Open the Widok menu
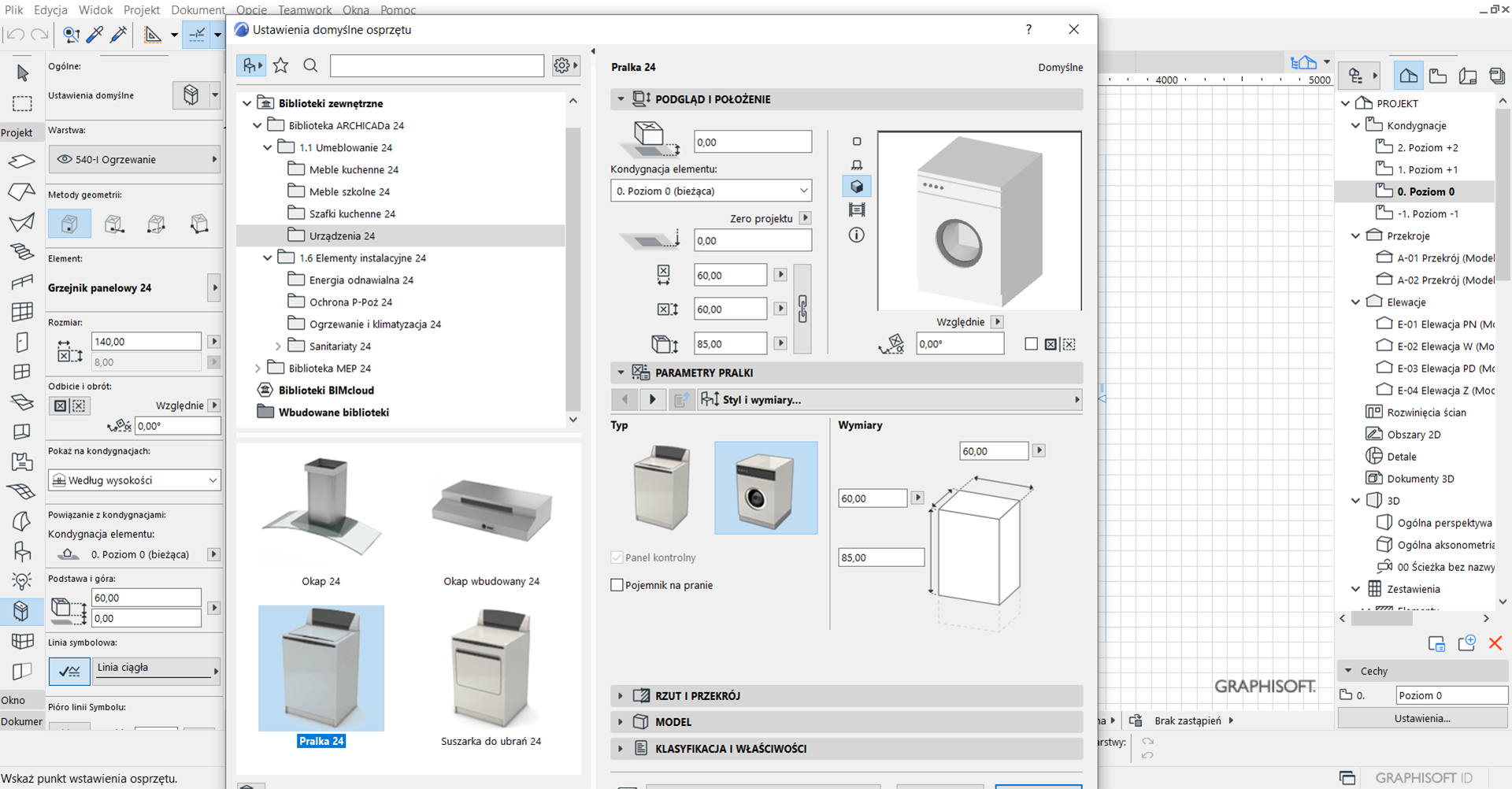This screenshot has height=789, width=1512. [x=95, y=9]
